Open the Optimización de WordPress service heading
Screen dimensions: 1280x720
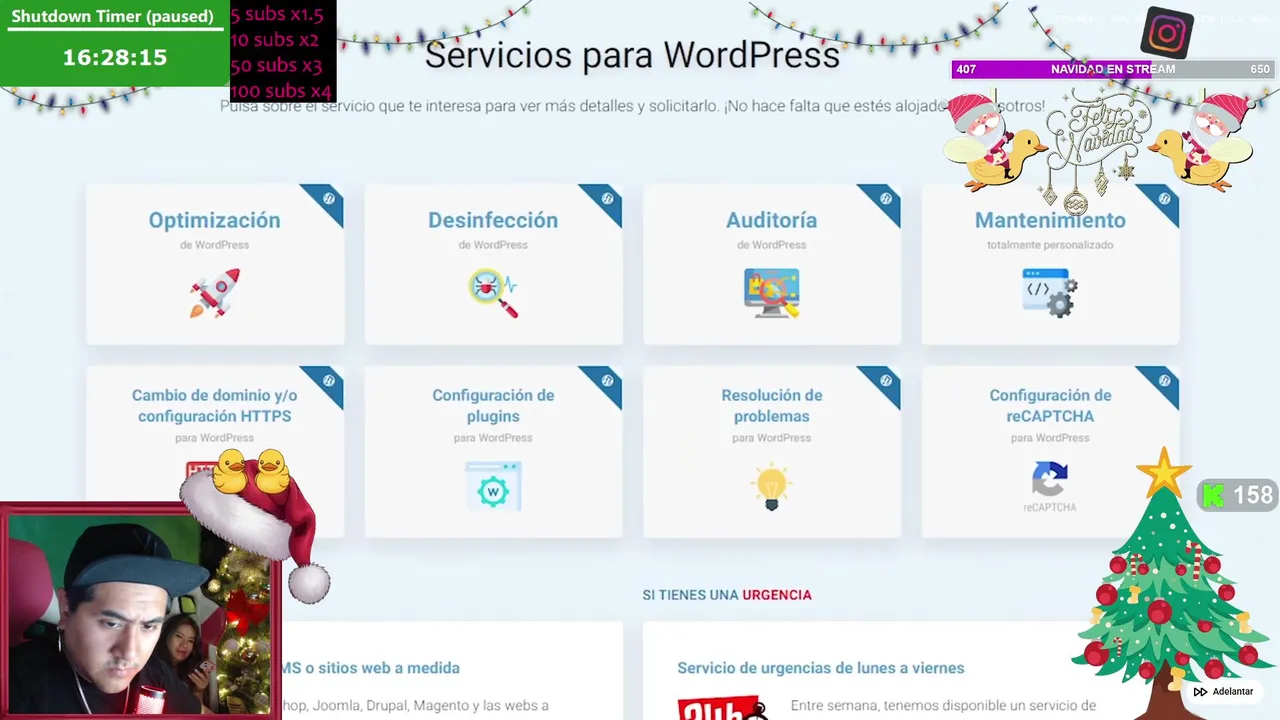coord(214,220)
